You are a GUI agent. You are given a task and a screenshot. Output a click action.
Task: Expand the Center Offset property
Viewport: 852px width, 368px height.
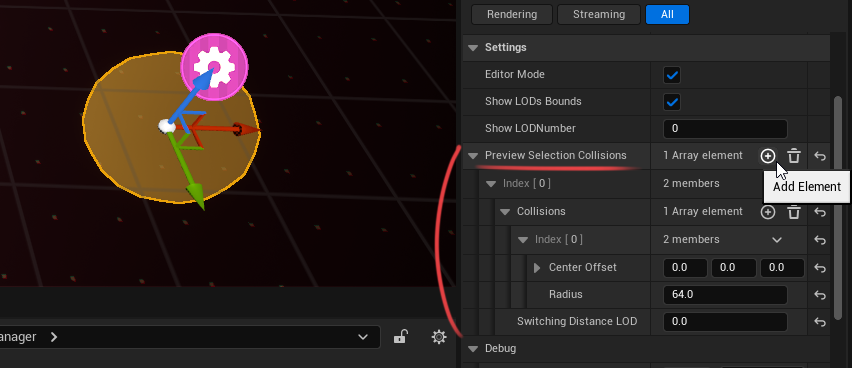pyautogui.click(x=537, y=267)
